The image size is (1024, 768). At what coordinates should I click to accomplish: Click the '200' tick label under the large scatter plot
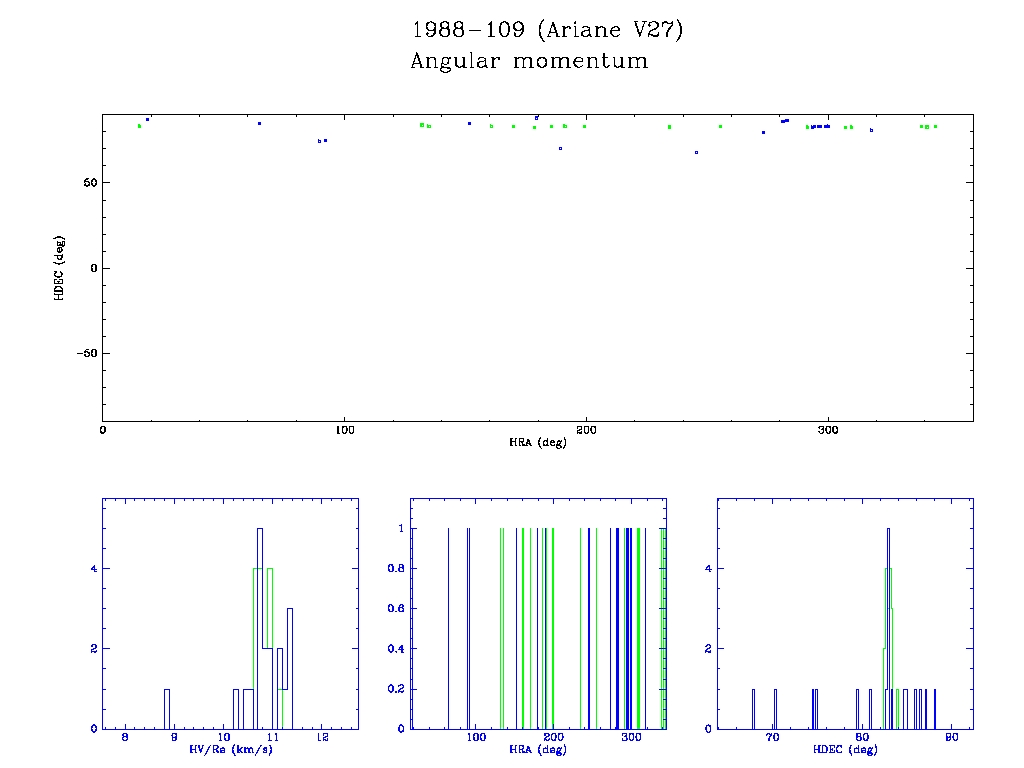point(586,430)
